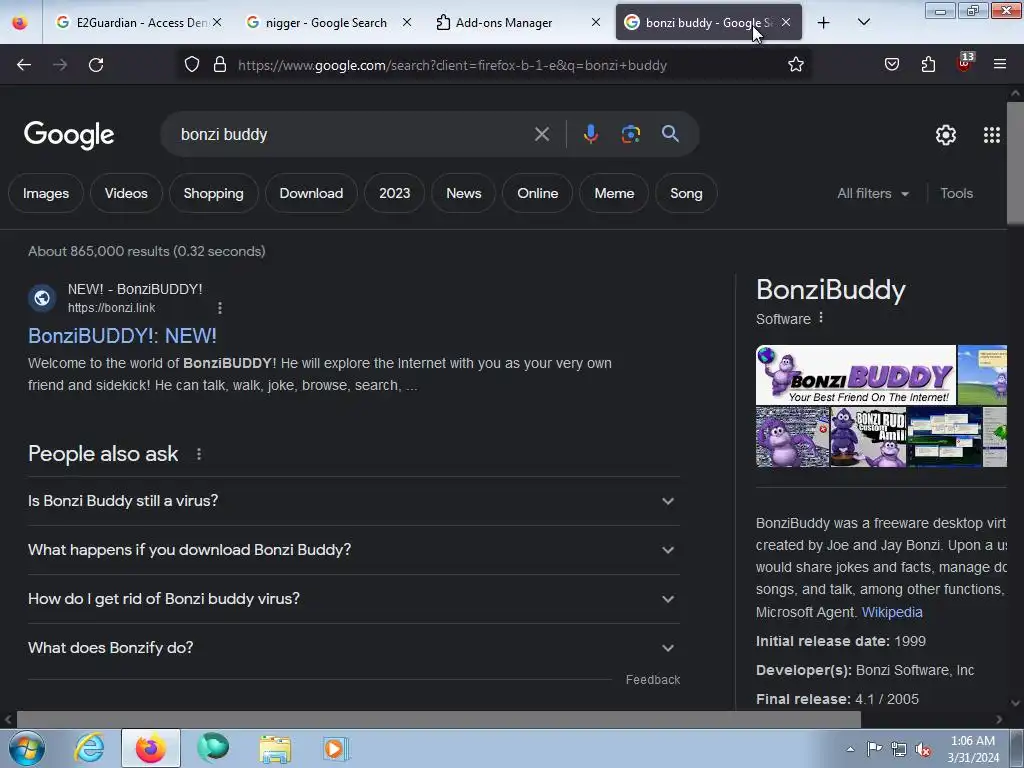Image resolution: width=1024 pixels, height=768 pixels.
Task: Open BonziBuddy Software panel options
Action: [821, 318]
